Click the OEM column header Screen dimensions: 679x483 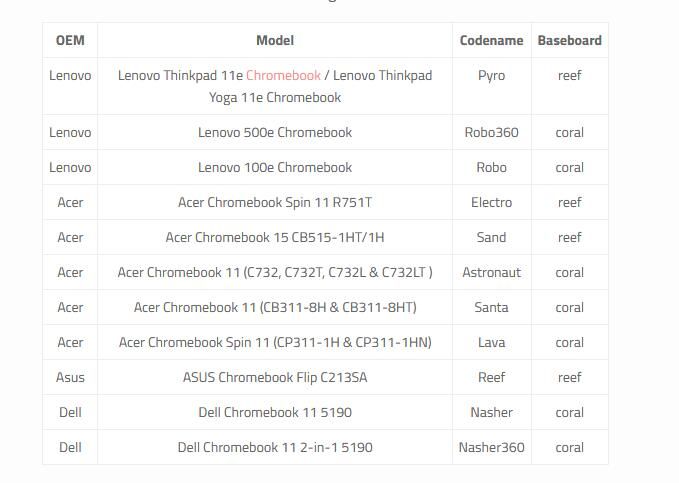70,41
